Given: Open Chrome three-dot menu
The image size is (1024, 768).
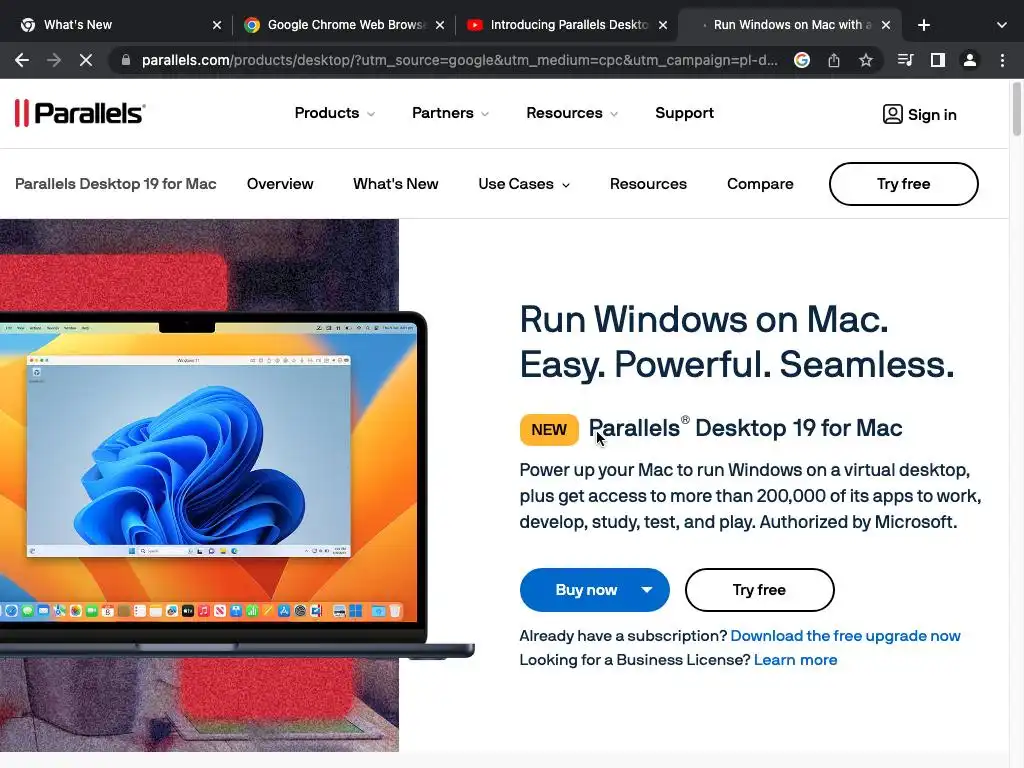Looking at the screenshot, I should (1002, 60).
